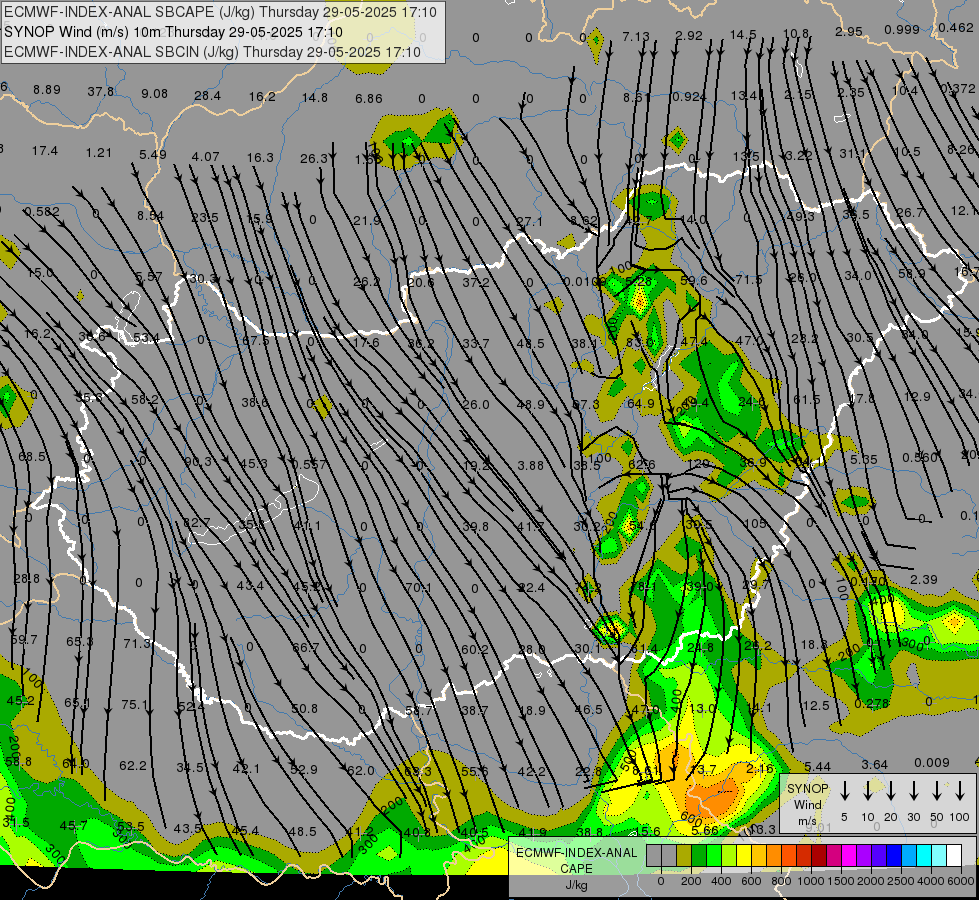This screenshot has width=979, height=900.
Task: Click the 50.8 value on the map
Action: coord(305,708)
